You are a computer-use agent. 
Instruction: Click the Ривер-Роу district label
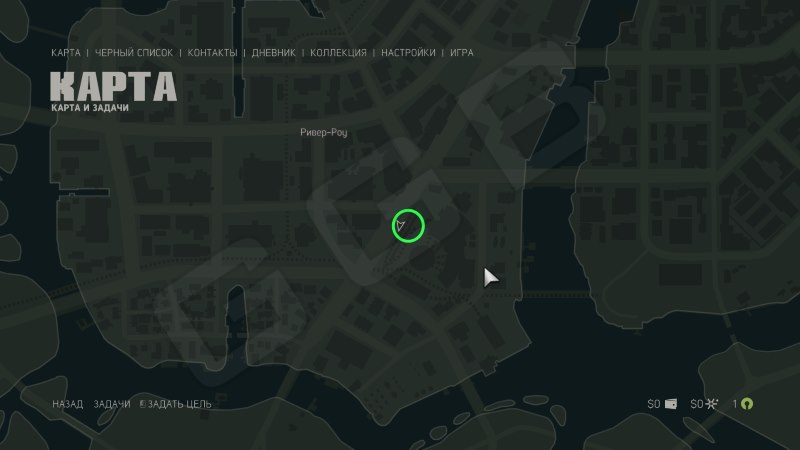[x=323, y=133]
